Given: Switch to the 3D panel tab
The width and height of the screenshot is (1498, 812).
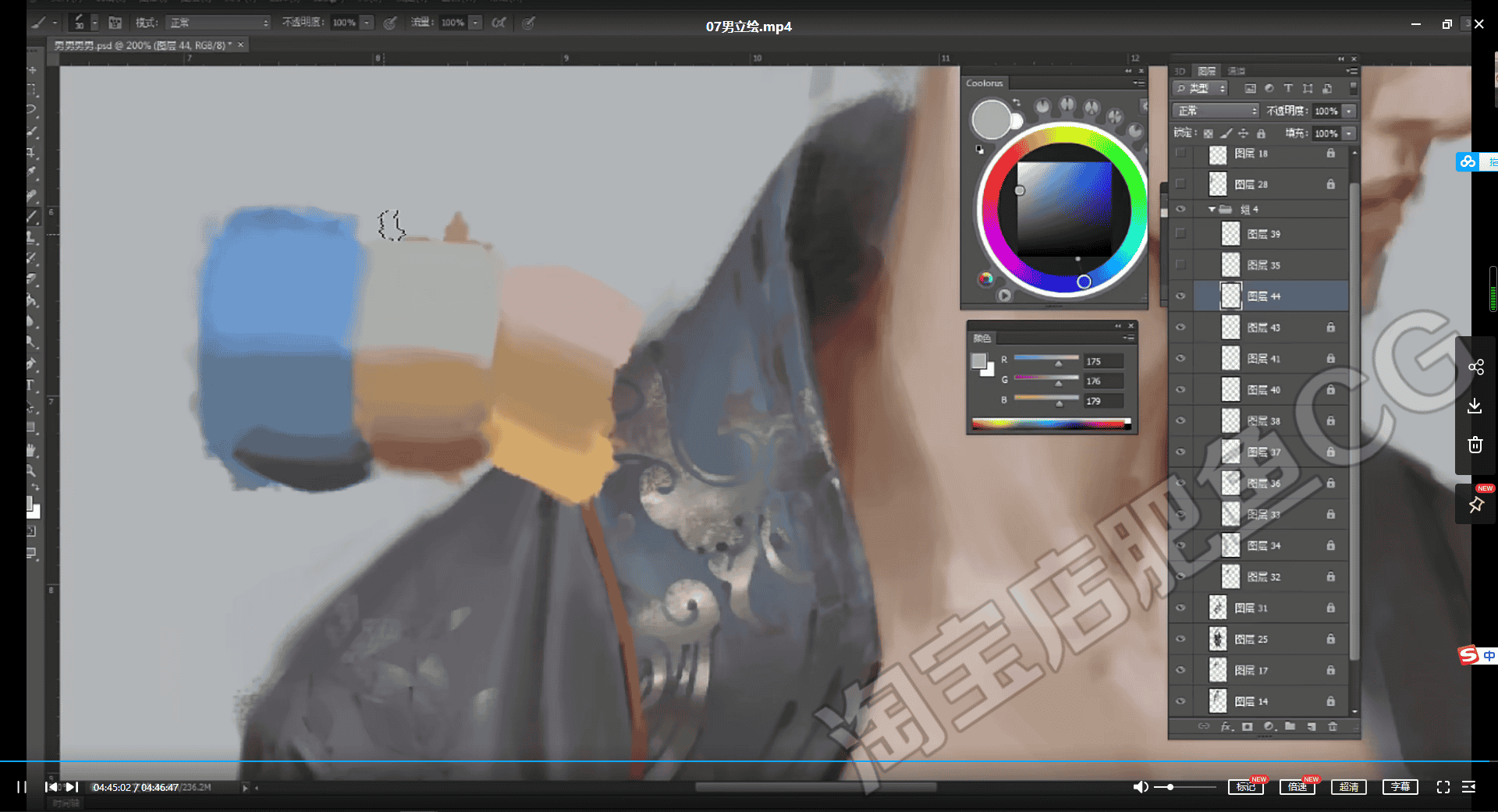Looking at the screenshot, I should click(1180, 71).
